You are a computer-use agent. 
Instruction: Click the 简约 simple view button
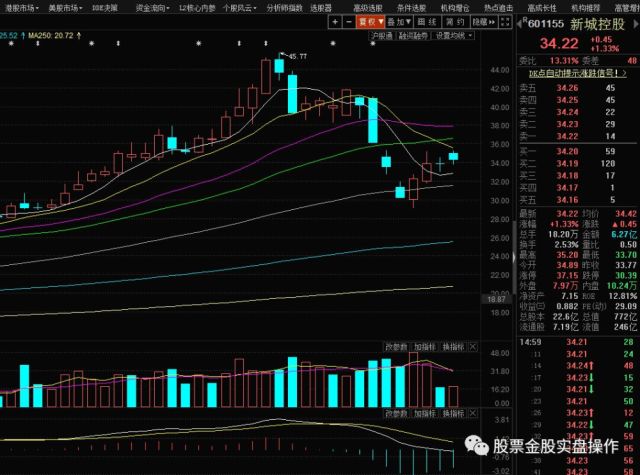tap(456, 22)
